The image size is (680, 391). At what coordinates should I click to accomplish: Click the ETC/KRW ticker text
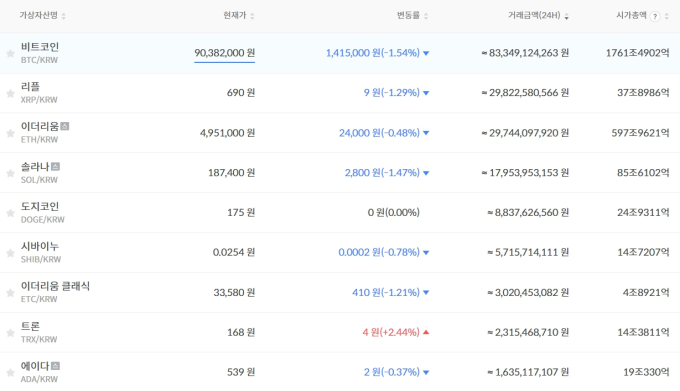39,300
